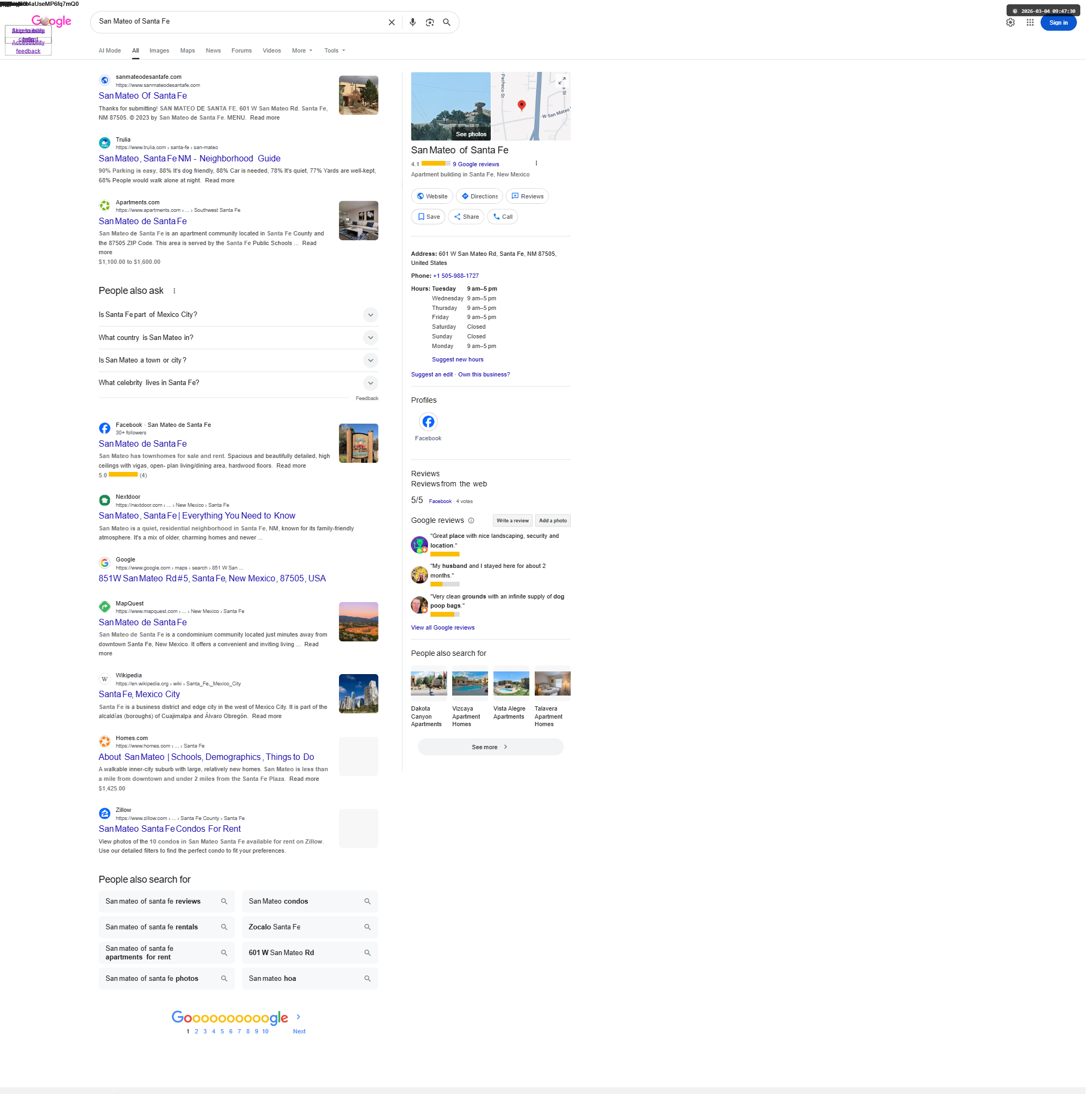Switch to the Images tab

pyautogui.click(x=160, y=51)
